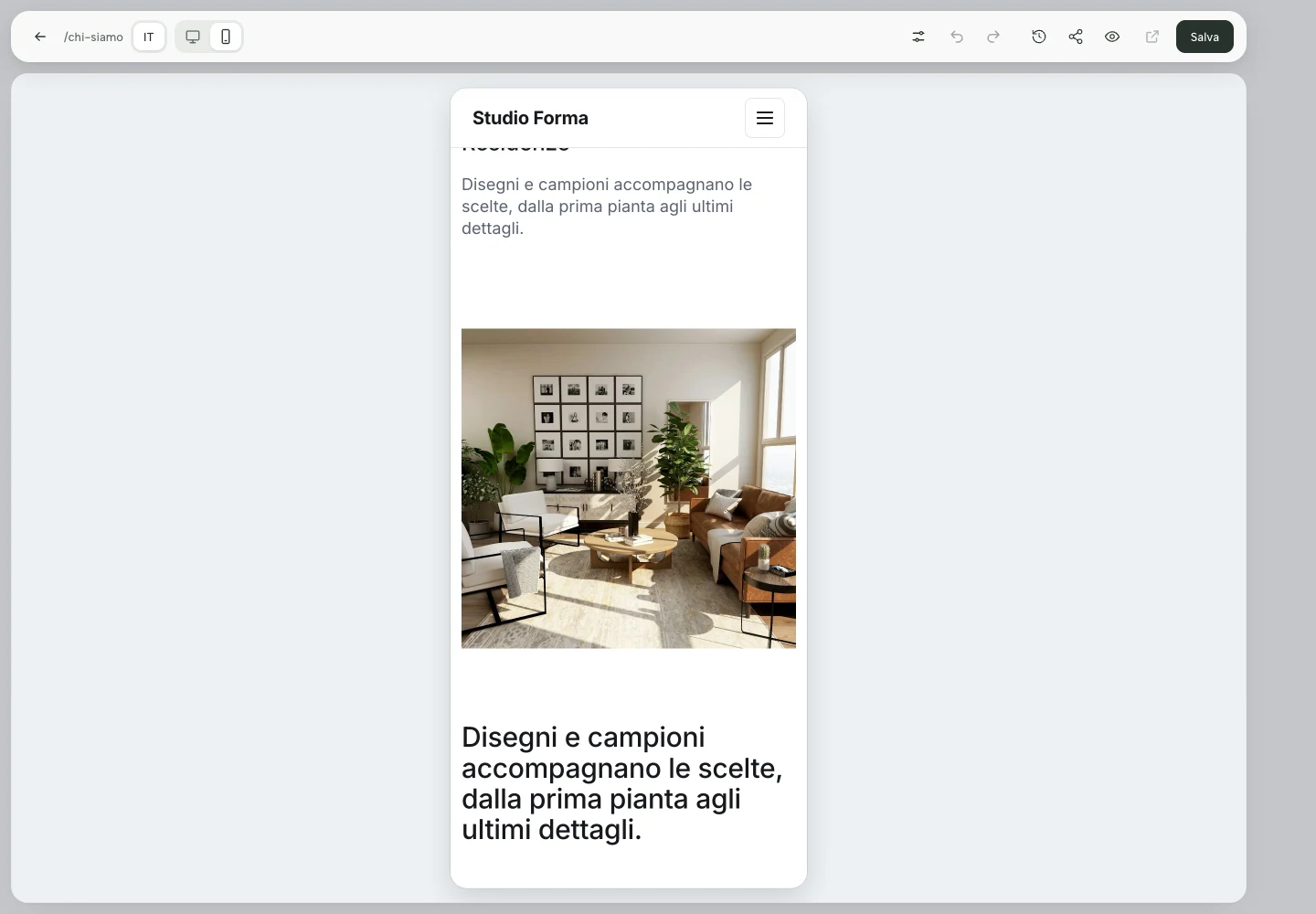The image size is (1316, 914).
Task: Click the empty canvas area beside the preview
Action: 1024,484
